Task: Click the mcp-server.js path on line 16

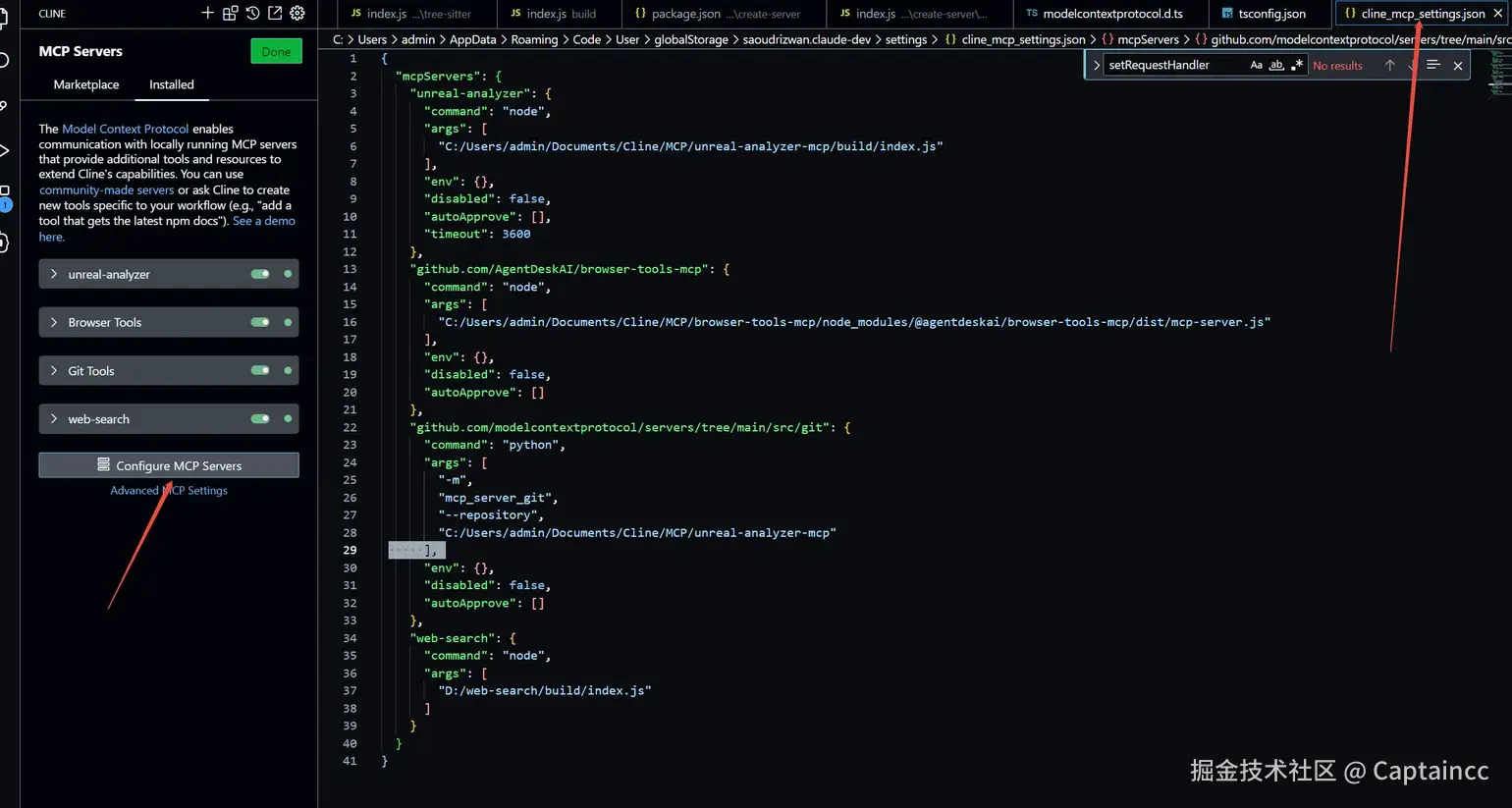Action: 854,322
